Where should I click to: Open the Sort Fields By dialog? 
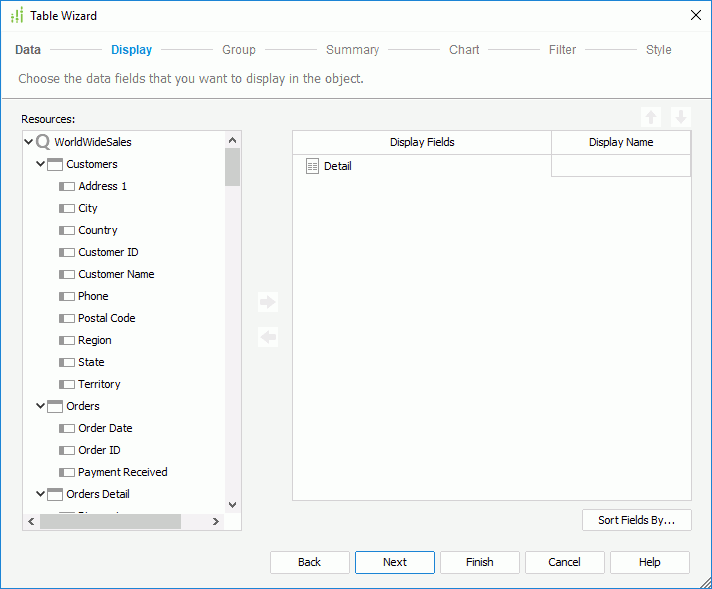coord(637,520)
